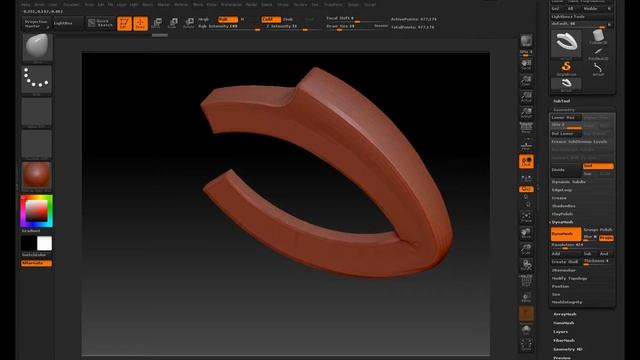Enable the Mrgb painting mode
Screen dimensions: 640x360
204,19
